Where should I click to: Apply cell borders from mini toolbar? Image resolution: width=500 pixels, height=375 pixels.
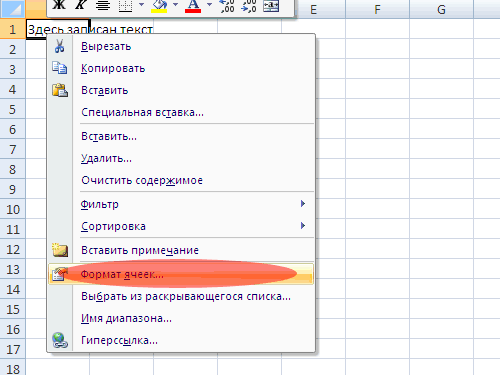126,5
